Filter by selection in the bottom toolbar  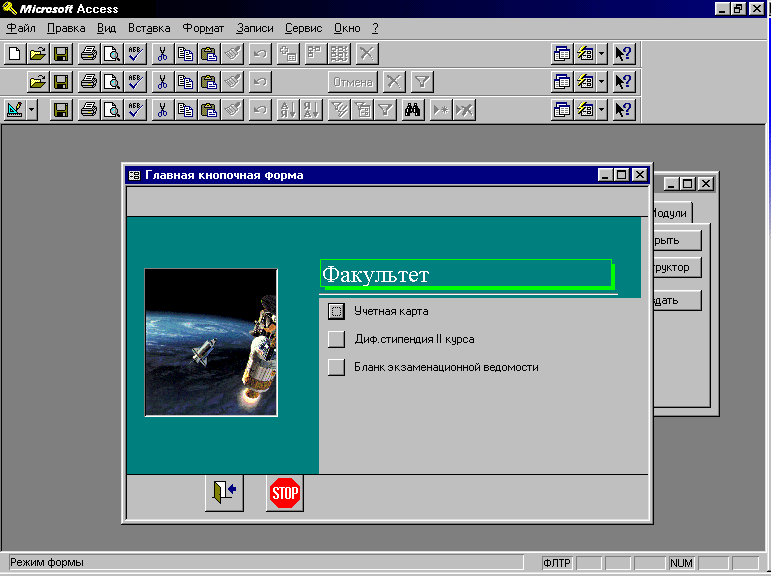tap(339, 110)
